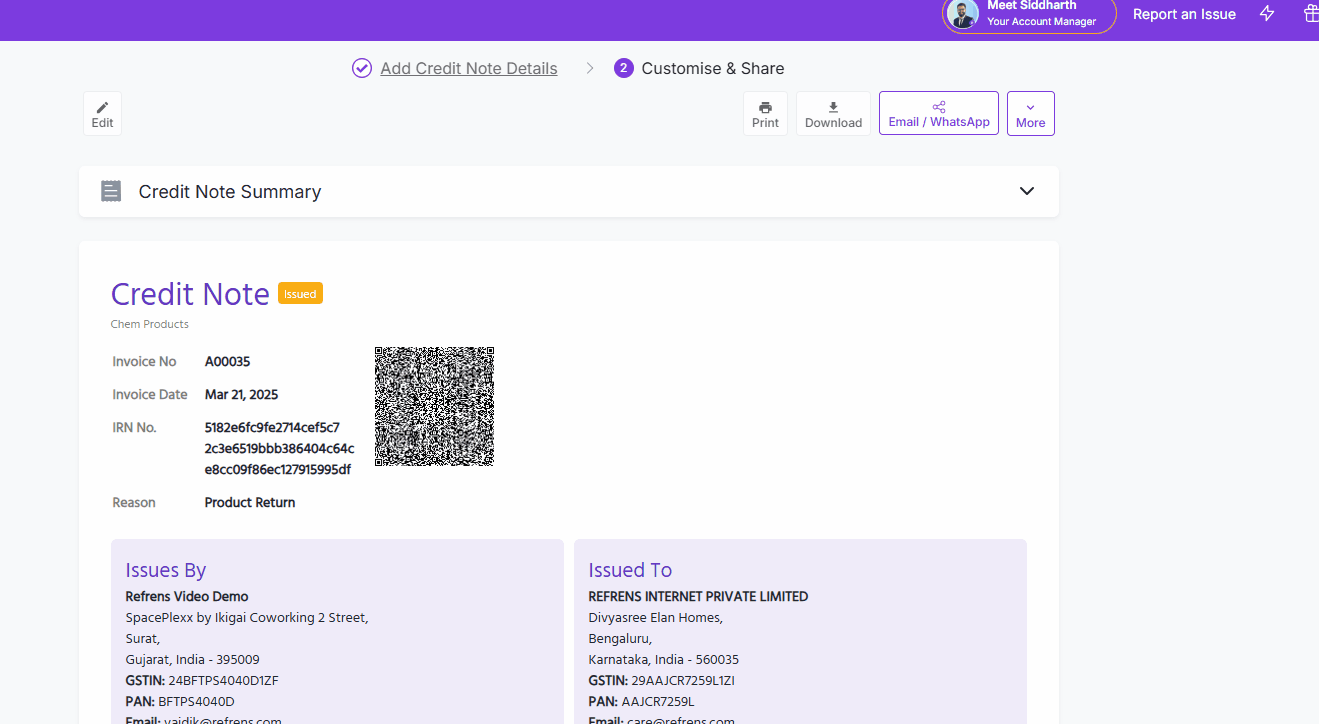The width and height of the screenshot is (1319, 724).
Task: Click the step 2 number badge
Action: [x=624, y=68]
